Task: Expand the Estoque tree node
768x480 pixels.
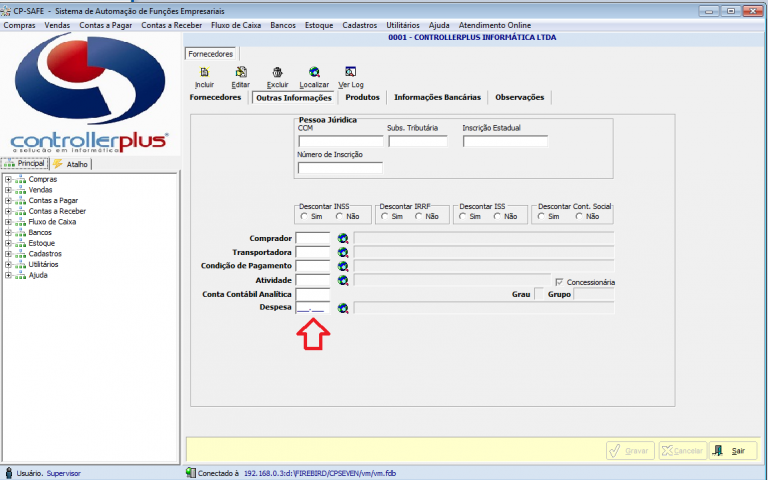Action: [x=8, y=243]
